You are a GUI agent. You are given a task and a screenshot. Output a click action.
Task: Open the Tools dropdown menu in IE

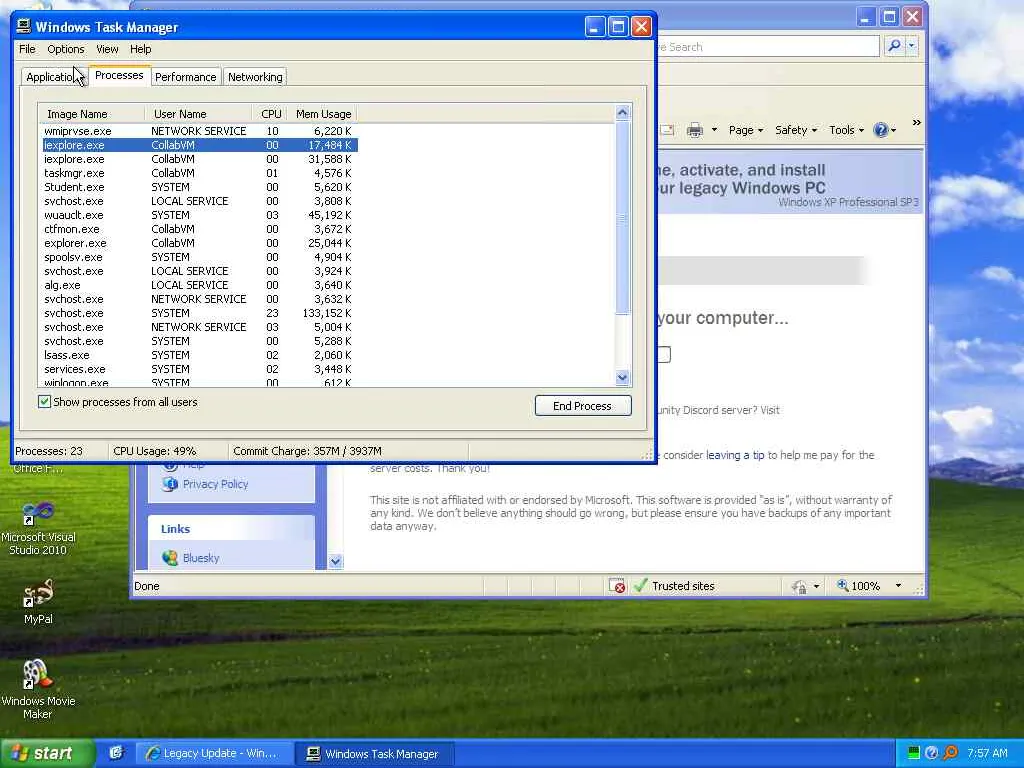846,130
